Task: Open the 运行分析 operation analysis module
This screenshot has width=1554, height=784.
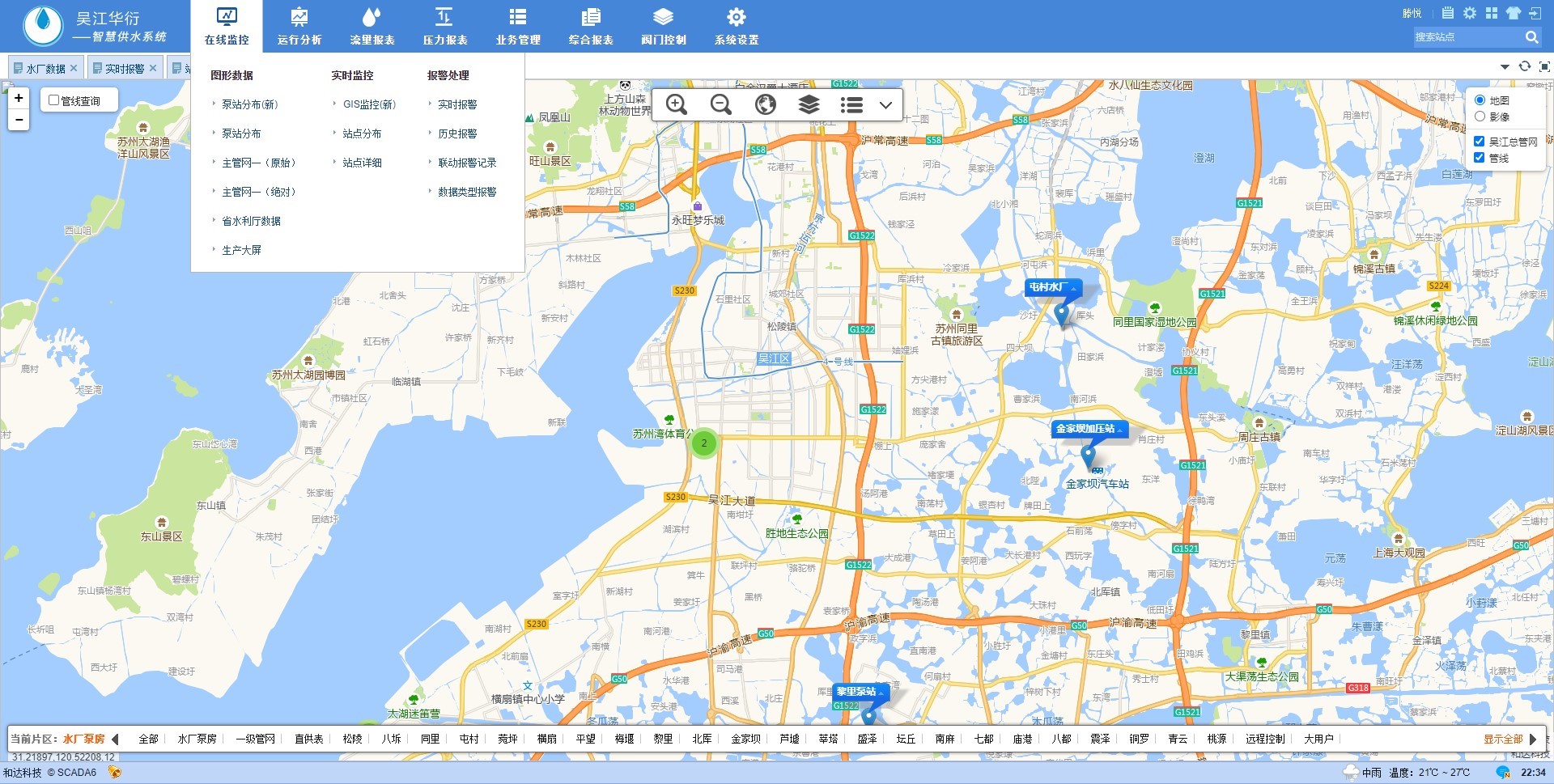Action: [x=299, y=26]
